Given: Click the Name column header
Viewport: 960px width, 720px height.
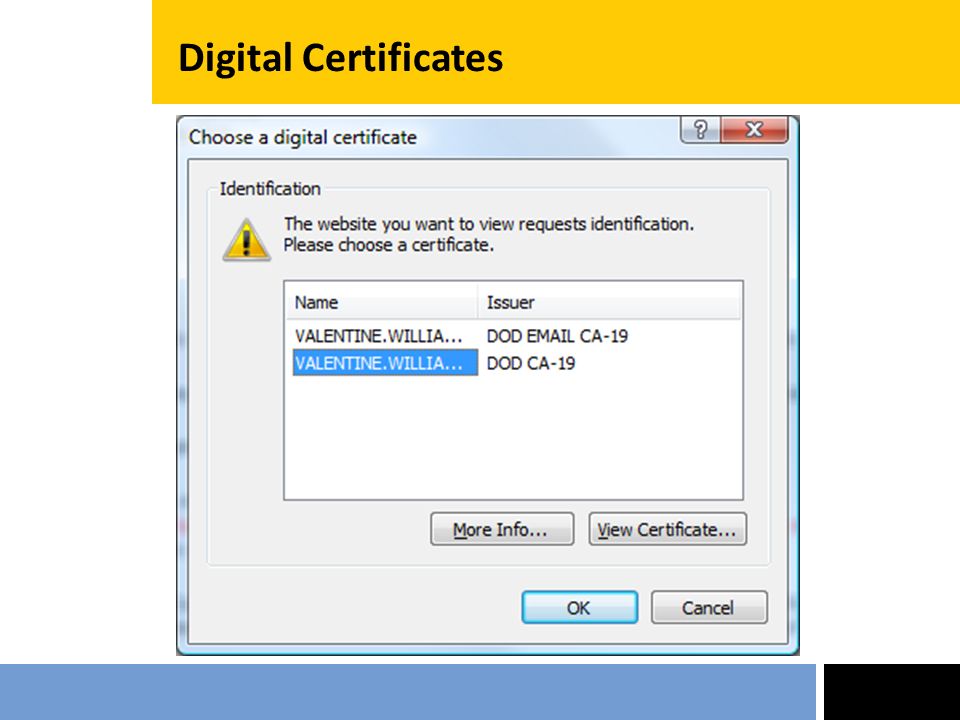Looking at the screenshot, I should 381,302.
